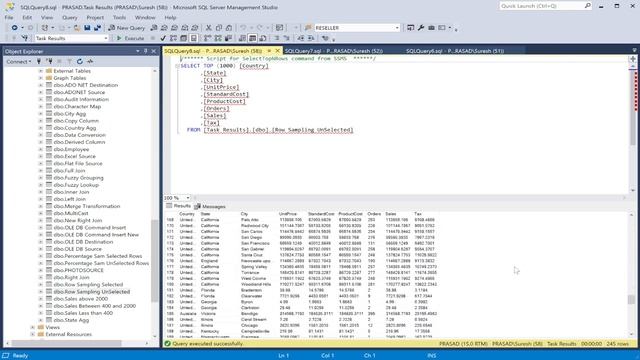This screenshot has width=640, height=360.
Task: Click the Open File folder icon
Action: pyautogui.click(x=77, y=28)
